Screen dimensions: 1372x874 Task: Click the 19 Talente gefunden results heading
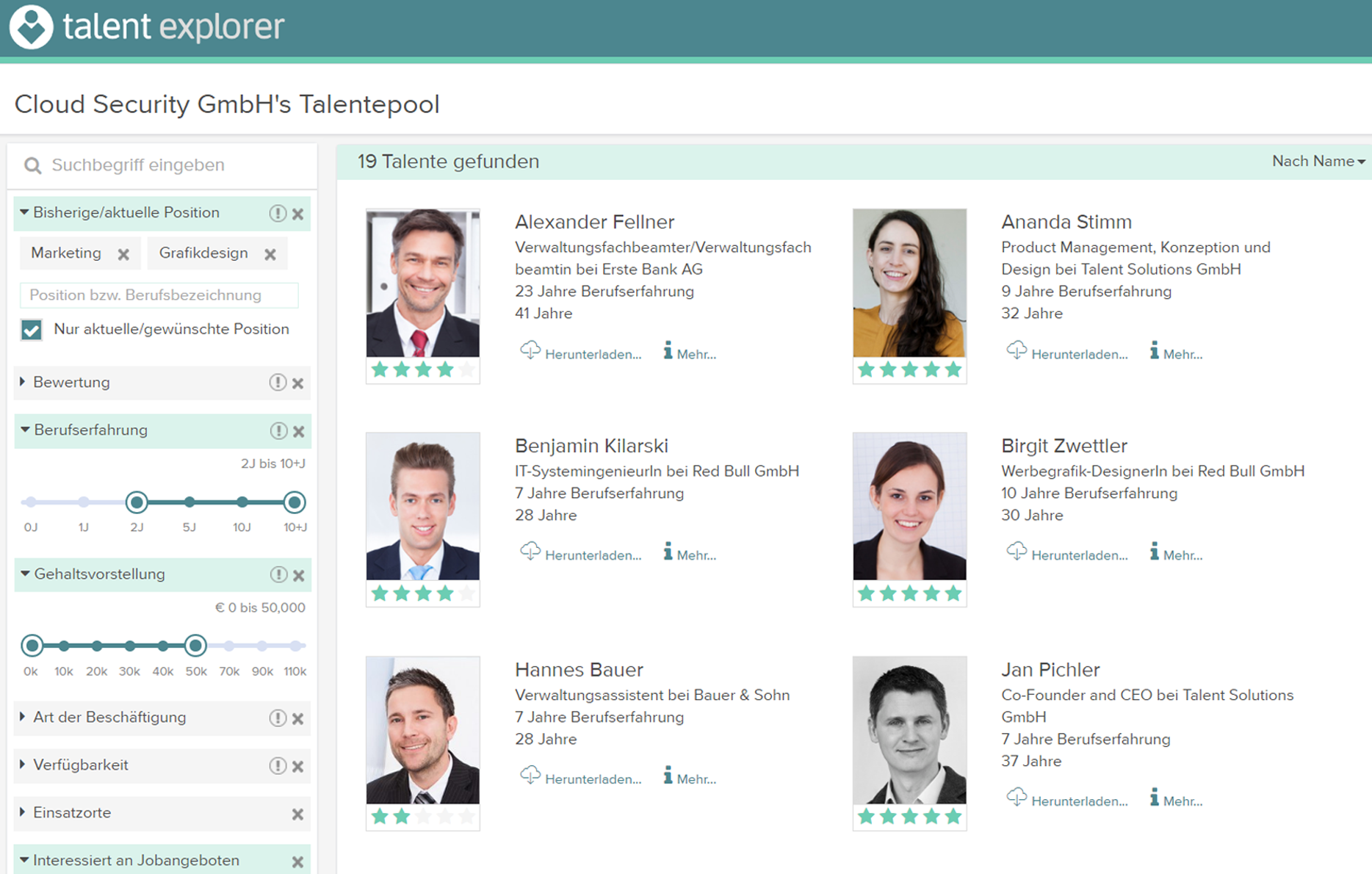pos(448,162)
